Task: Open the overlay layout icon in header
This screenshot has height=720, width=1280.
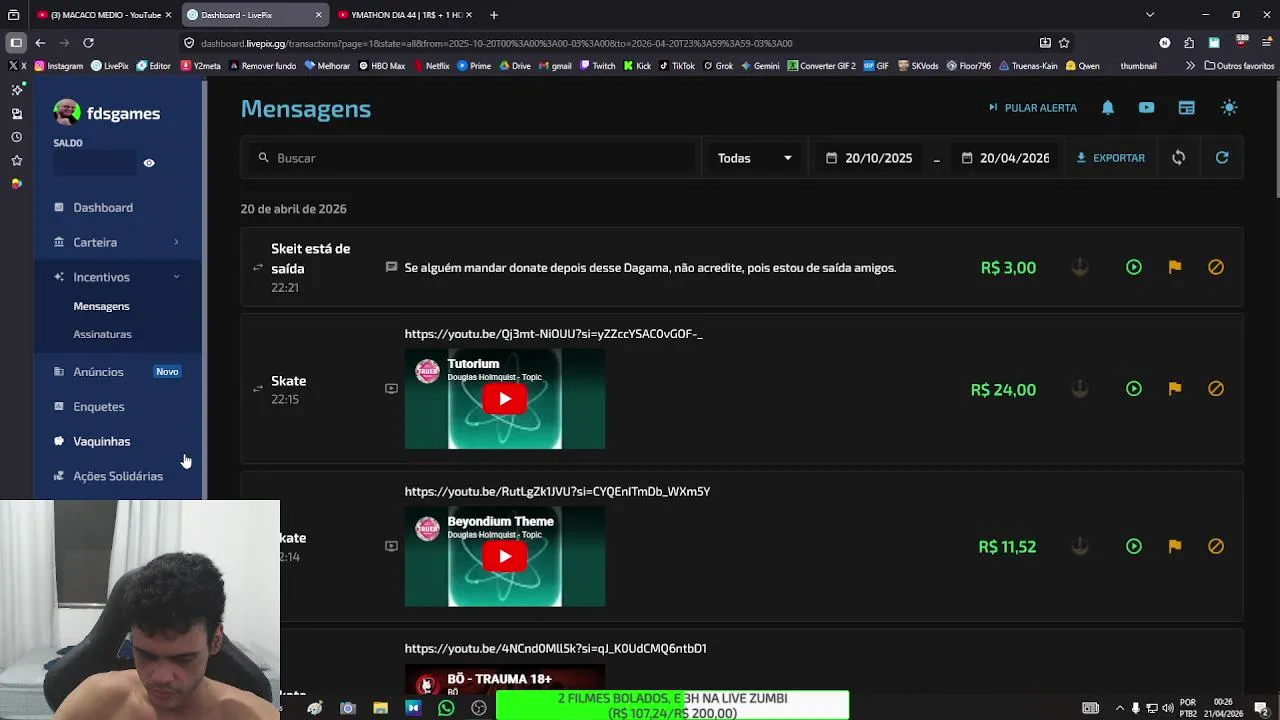Action: pyautogui.click(x=1187, y=108)
